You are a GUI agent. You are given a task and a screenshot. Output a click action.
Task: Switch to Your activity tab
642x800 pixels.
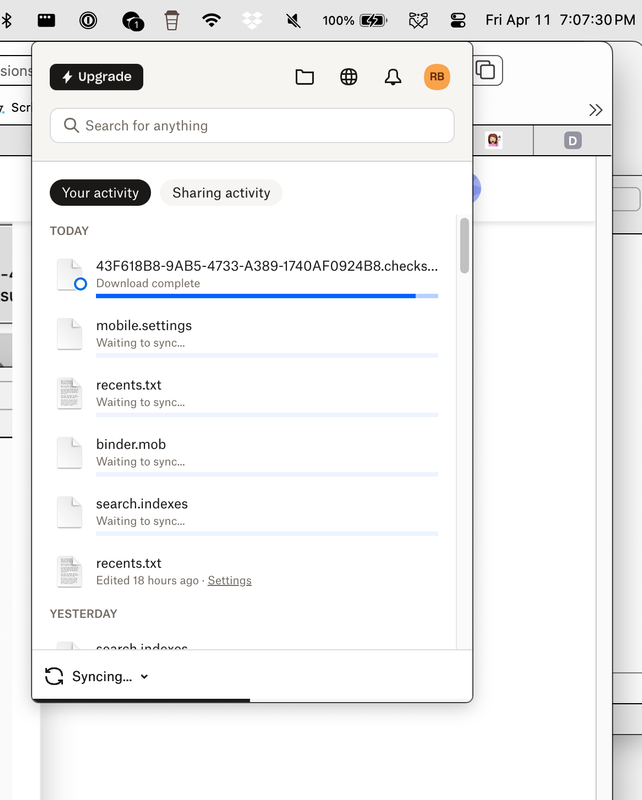tap(100, 193)
